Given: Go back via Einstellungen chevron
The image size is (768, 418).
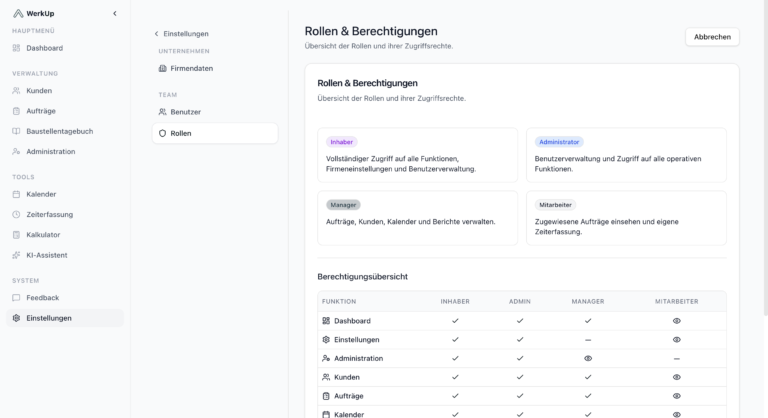Looking at the screenshot, I should (x=157, y=34).
